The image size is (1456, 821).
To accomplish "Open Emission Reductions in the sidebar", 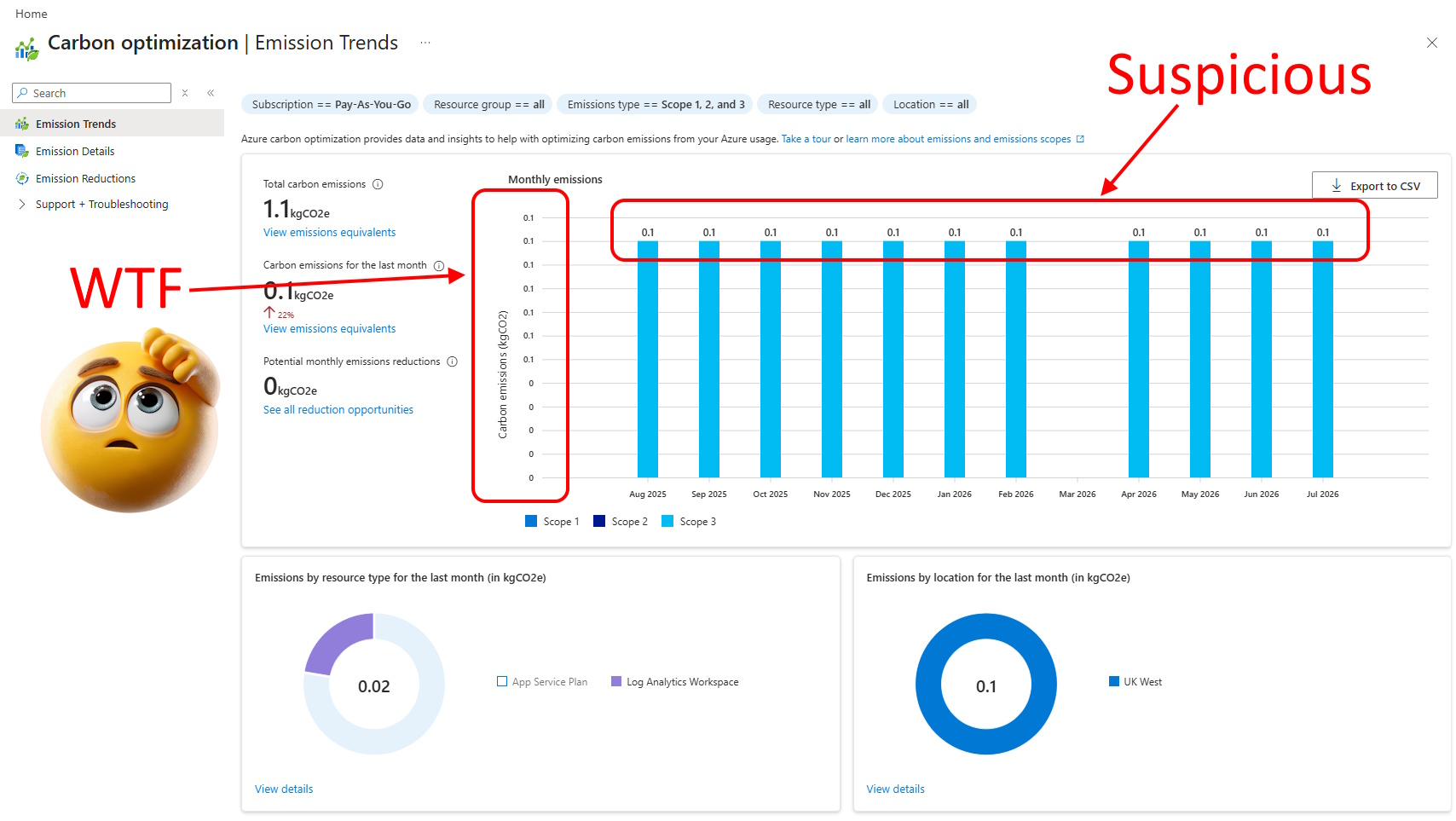I will pos(85,179).
